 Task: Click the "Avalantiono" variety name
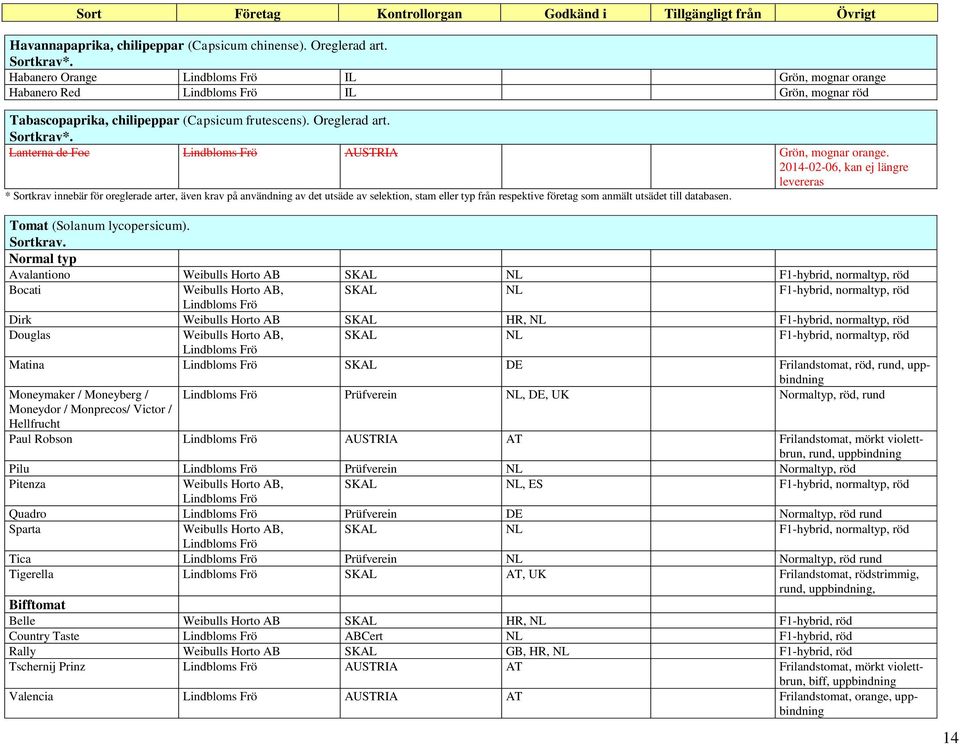pyautogui.click(x=40, y=274)
